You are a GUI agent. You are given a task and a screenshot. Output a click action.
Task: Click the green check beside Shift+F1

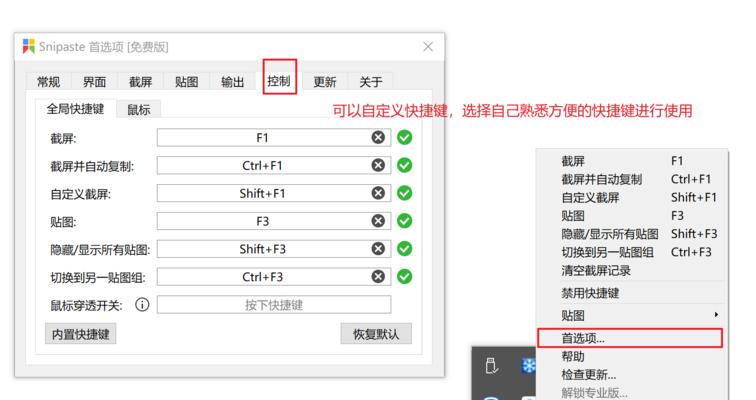(x=405, y=193)
